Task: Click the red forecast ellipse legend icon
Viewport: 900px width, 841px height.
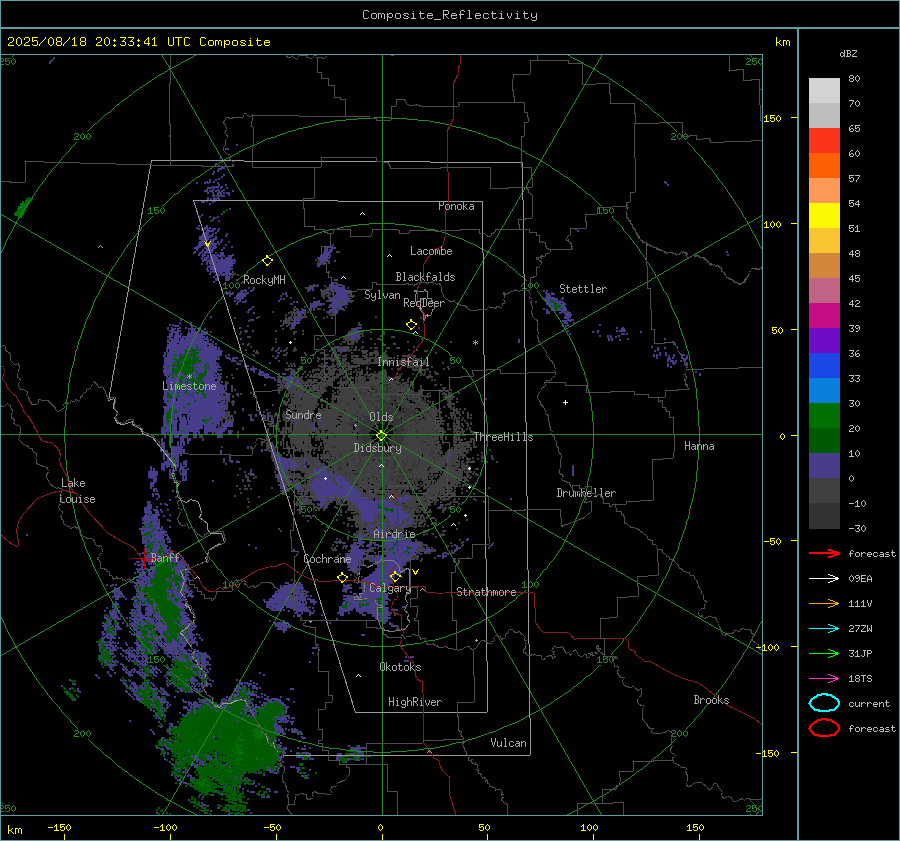Action: point(824,728)
